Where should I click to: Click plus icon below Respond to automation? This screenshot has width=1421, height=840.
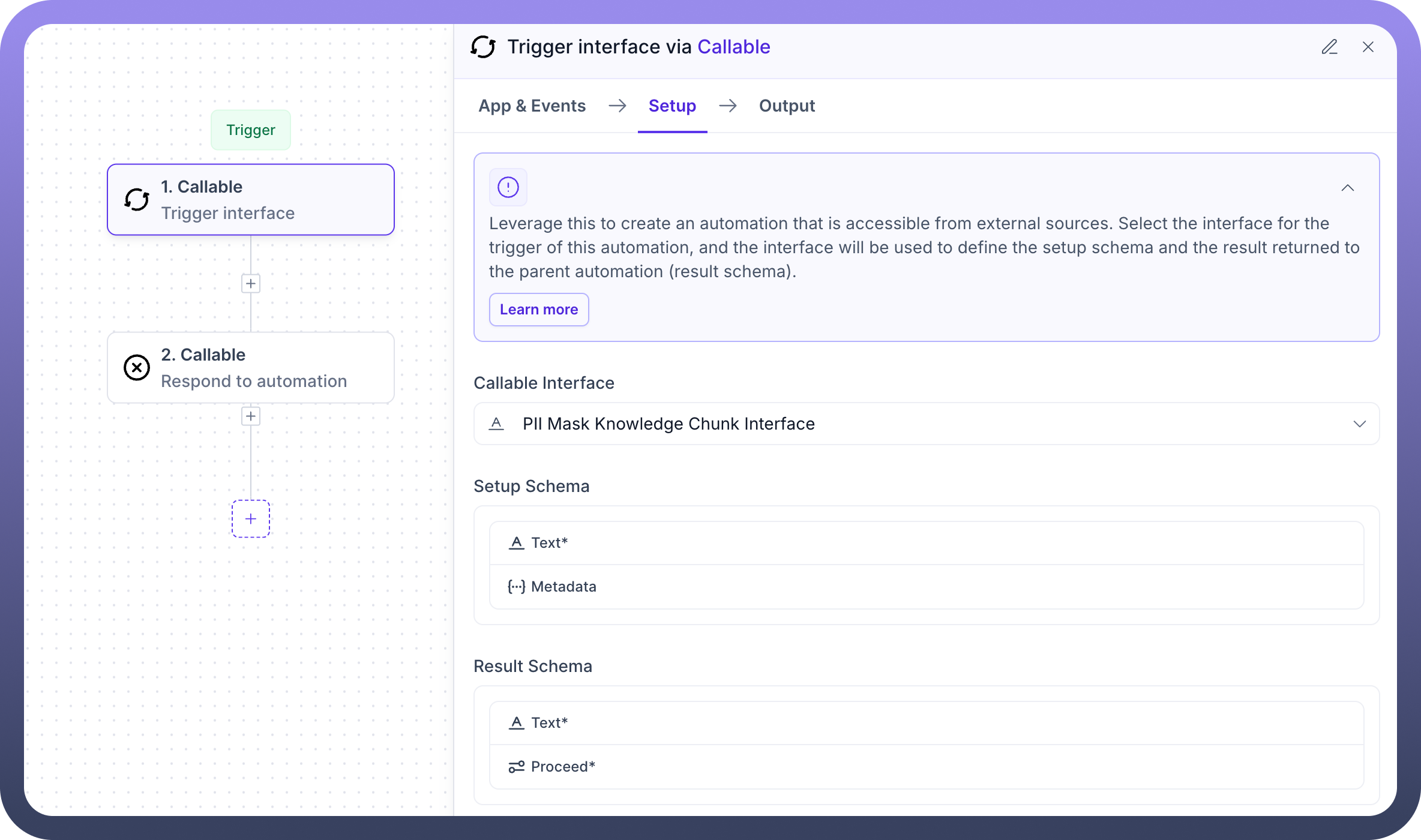250,416
